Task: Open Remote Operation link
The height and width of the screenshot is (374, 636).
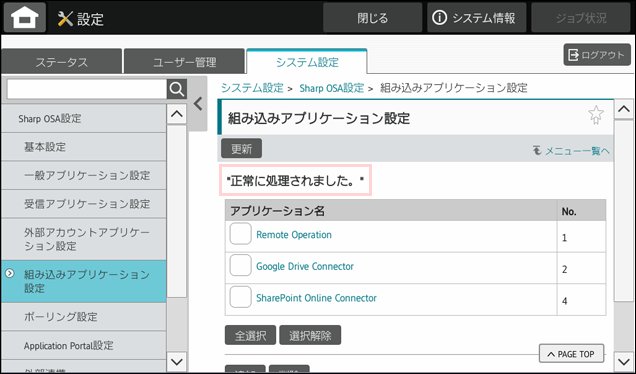Action: tap(294, 235)
